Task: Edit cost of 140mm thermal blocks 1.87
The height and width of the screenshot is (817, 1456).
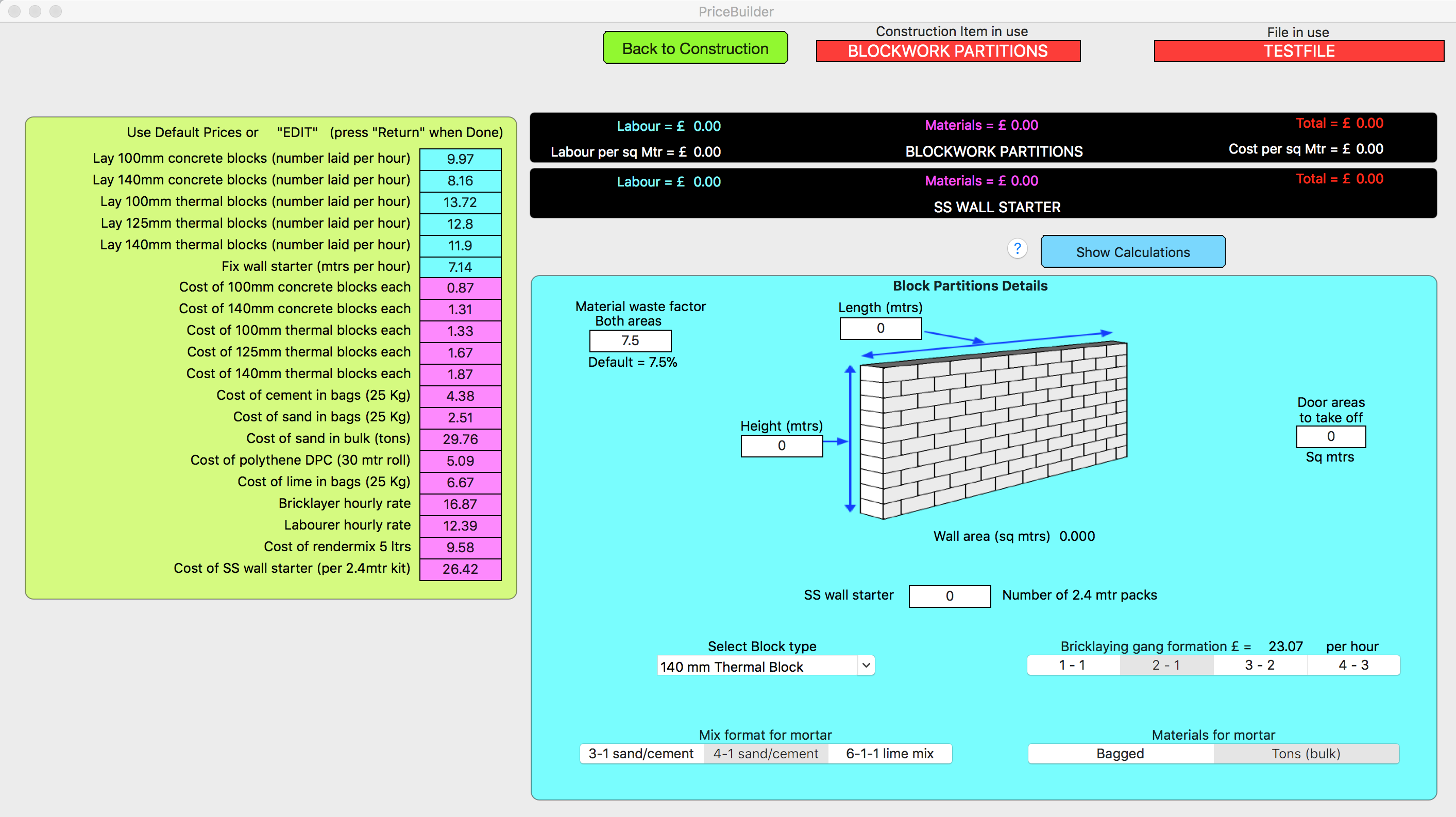Action: [x=460, y=375]
